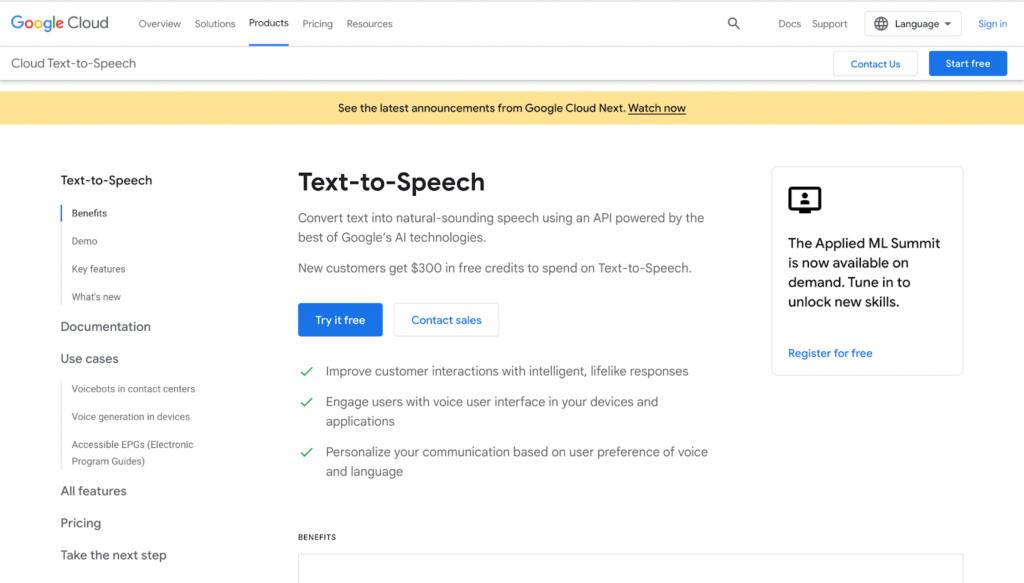Click the Contact Us button
Image resolution: width=1024 pixels, height=583 pixels.
(x=875, y=63)
